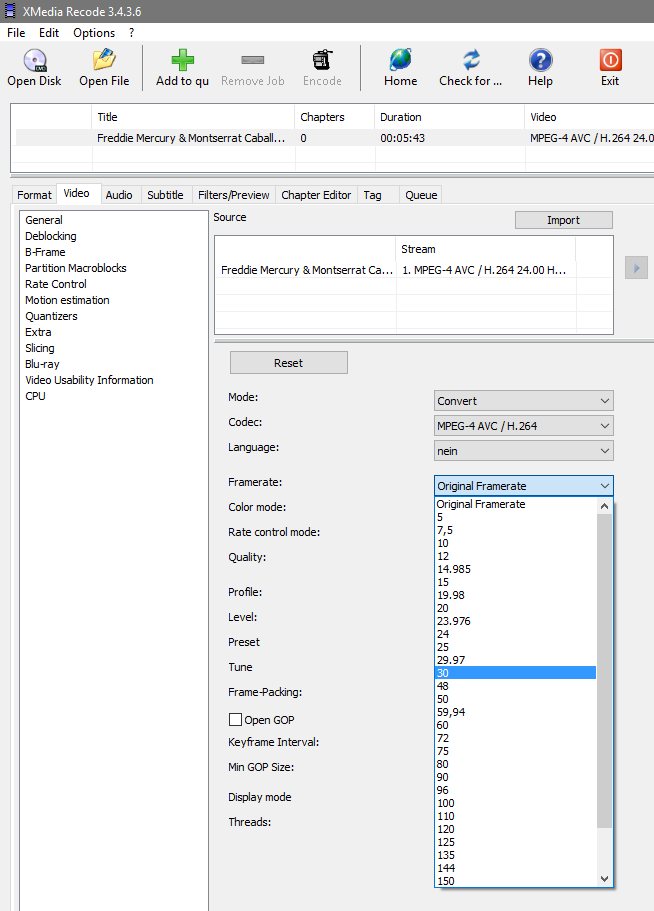Image resolution: width=654 pixels, height=911 pixels.
Task: Open the Codec dropdown list
Action: pyautogui.click(x=523, y=426)
